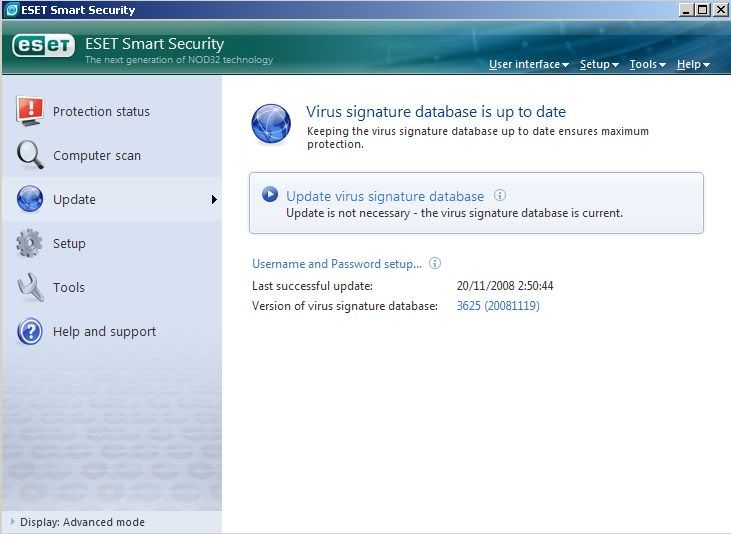Click 'The next generation of NOD32 technology' tagline
This screenshot has width=731, height=534.
pyautogui.click(x=179, y=60)
